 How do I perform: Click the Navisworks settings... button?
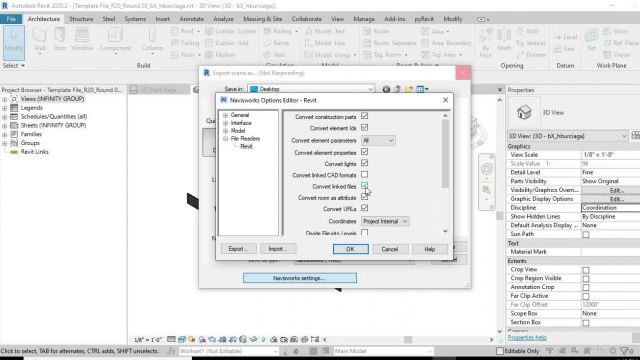click(300, 278)
